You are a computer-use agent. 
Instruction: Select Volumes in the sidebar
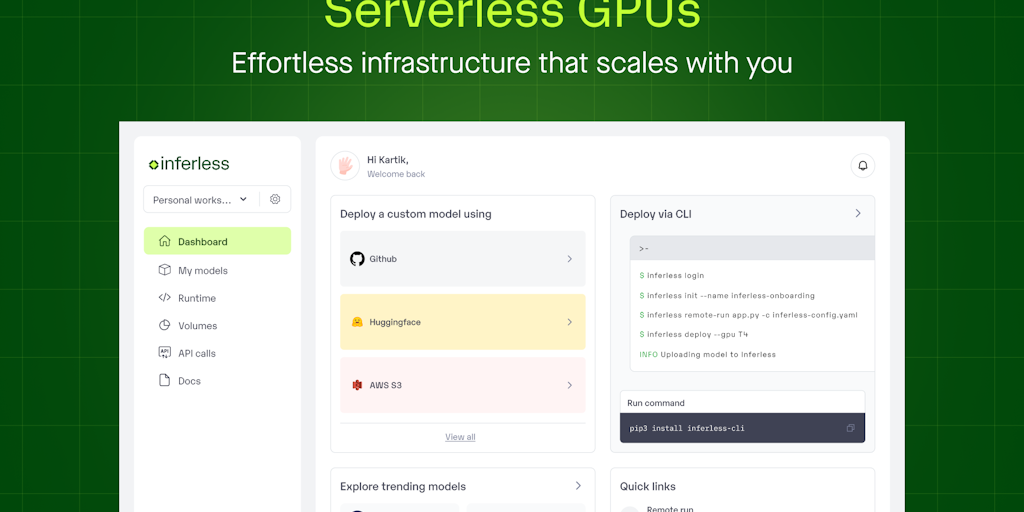197,325
